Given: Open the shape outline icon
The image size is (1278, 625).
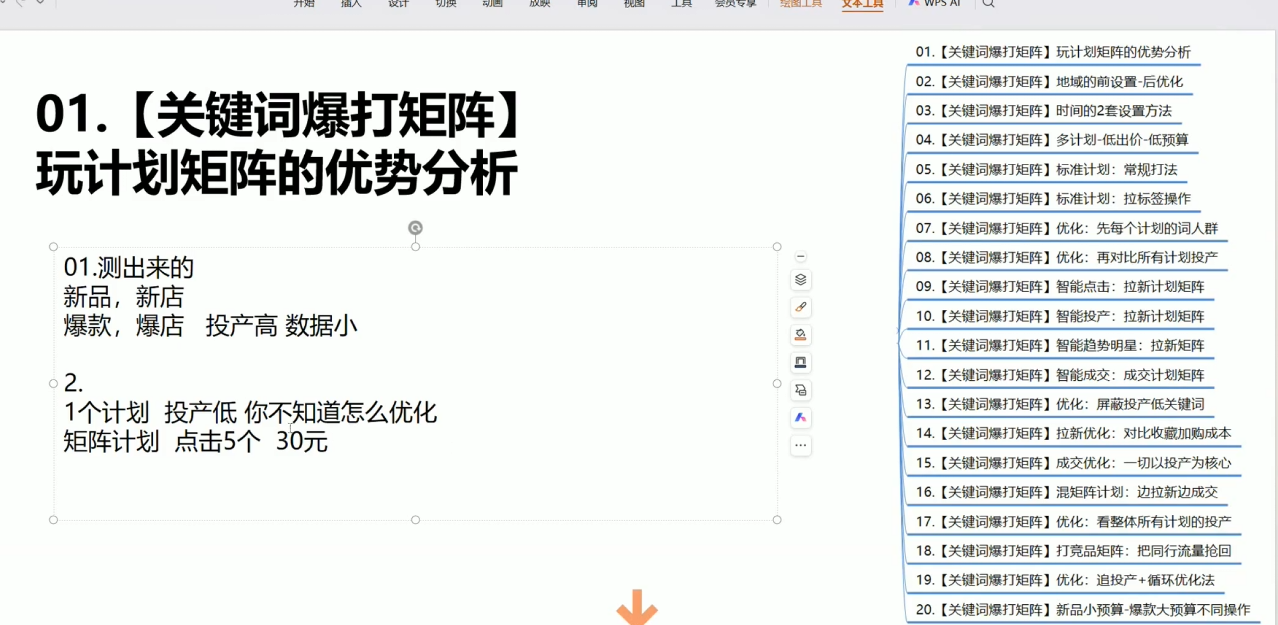Looking at the screenshot, I should pos(800,362).
